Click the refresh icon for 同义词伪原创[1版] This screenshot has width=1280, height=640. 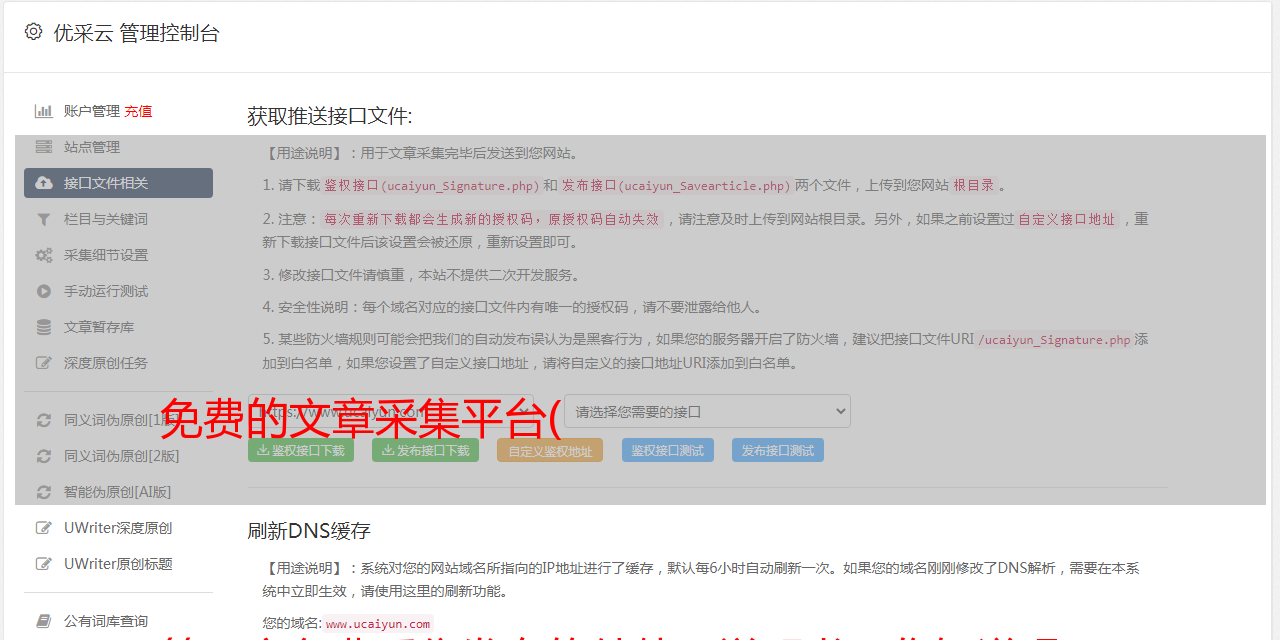(44, 420)
